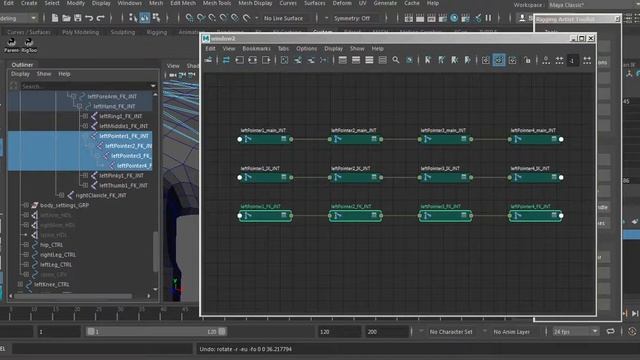Click the input and output connections icon in Node Editor
Screen dimensions: 640x360
[x=253, y=60]
